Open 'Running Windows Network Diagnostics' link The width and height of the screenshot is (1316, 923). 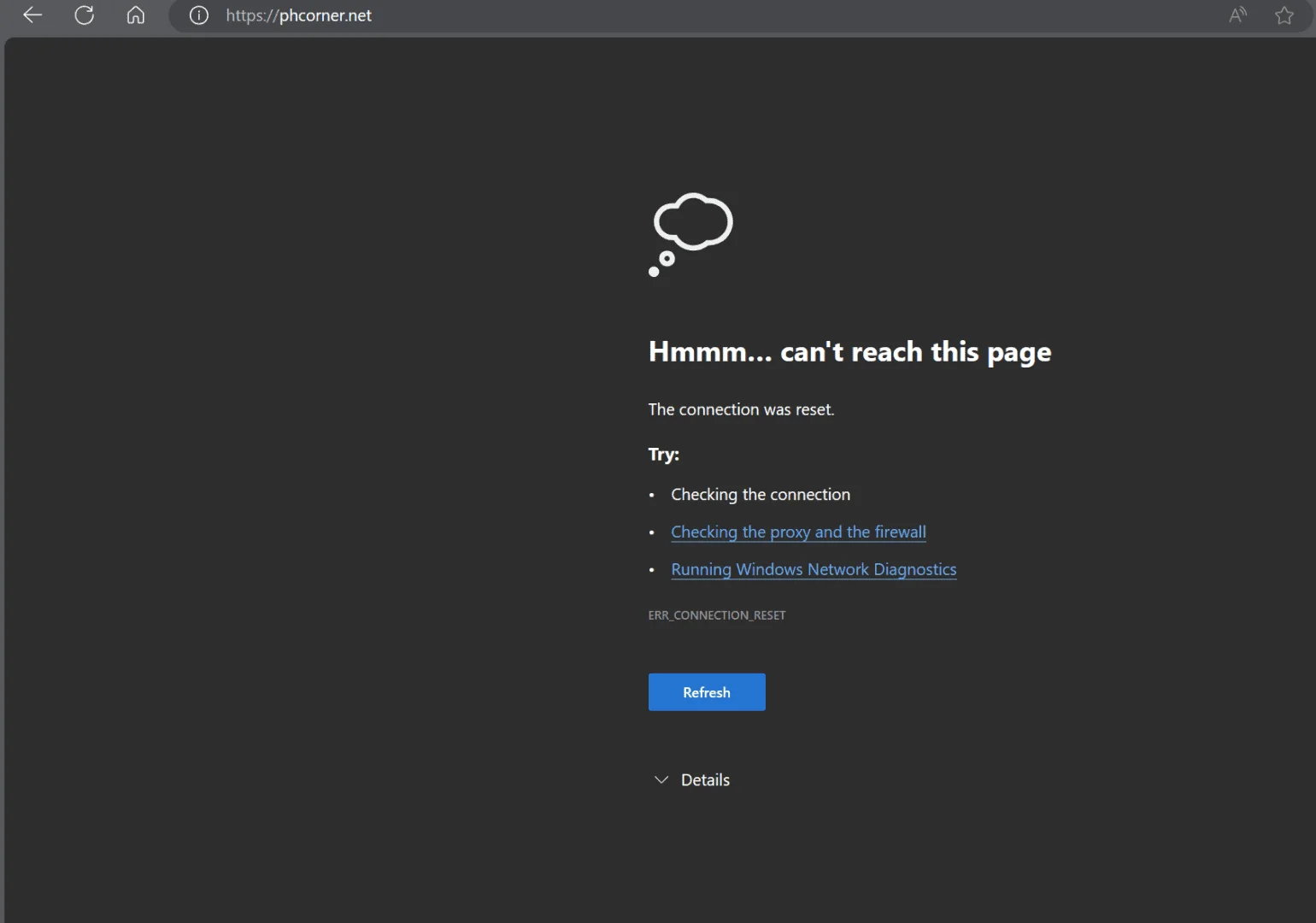(x=814, y=569)
